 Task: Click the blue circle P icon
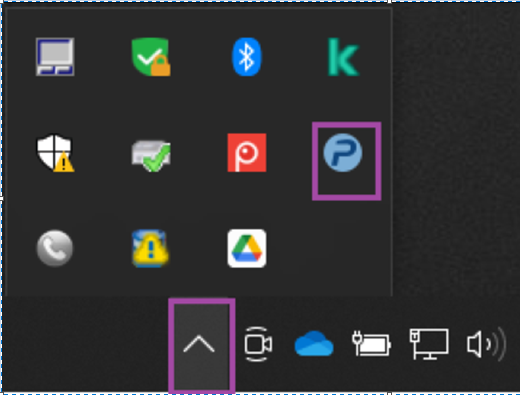click(343, 153)
